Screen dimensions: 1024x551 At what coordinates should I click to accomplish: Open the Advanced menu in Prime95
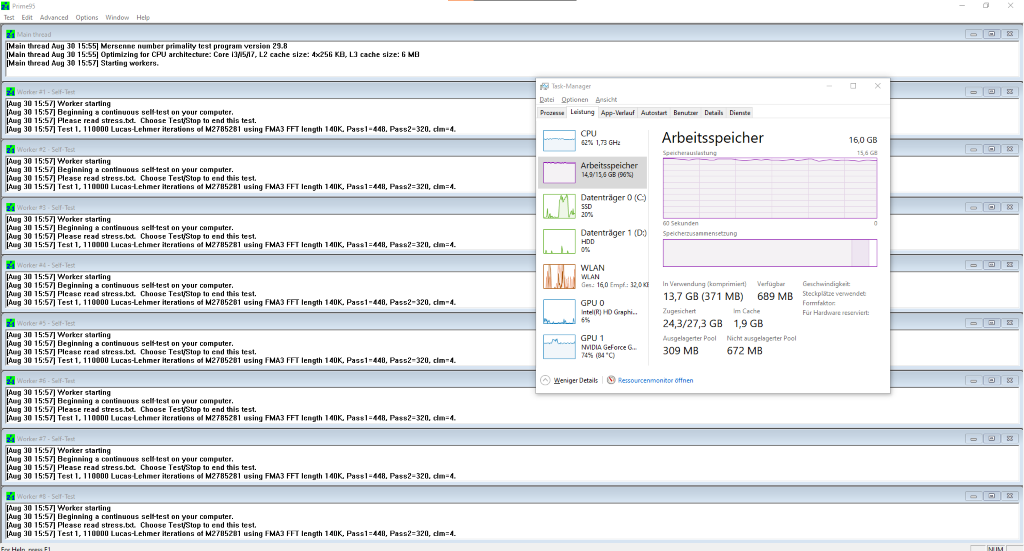[x=54, y=18]
